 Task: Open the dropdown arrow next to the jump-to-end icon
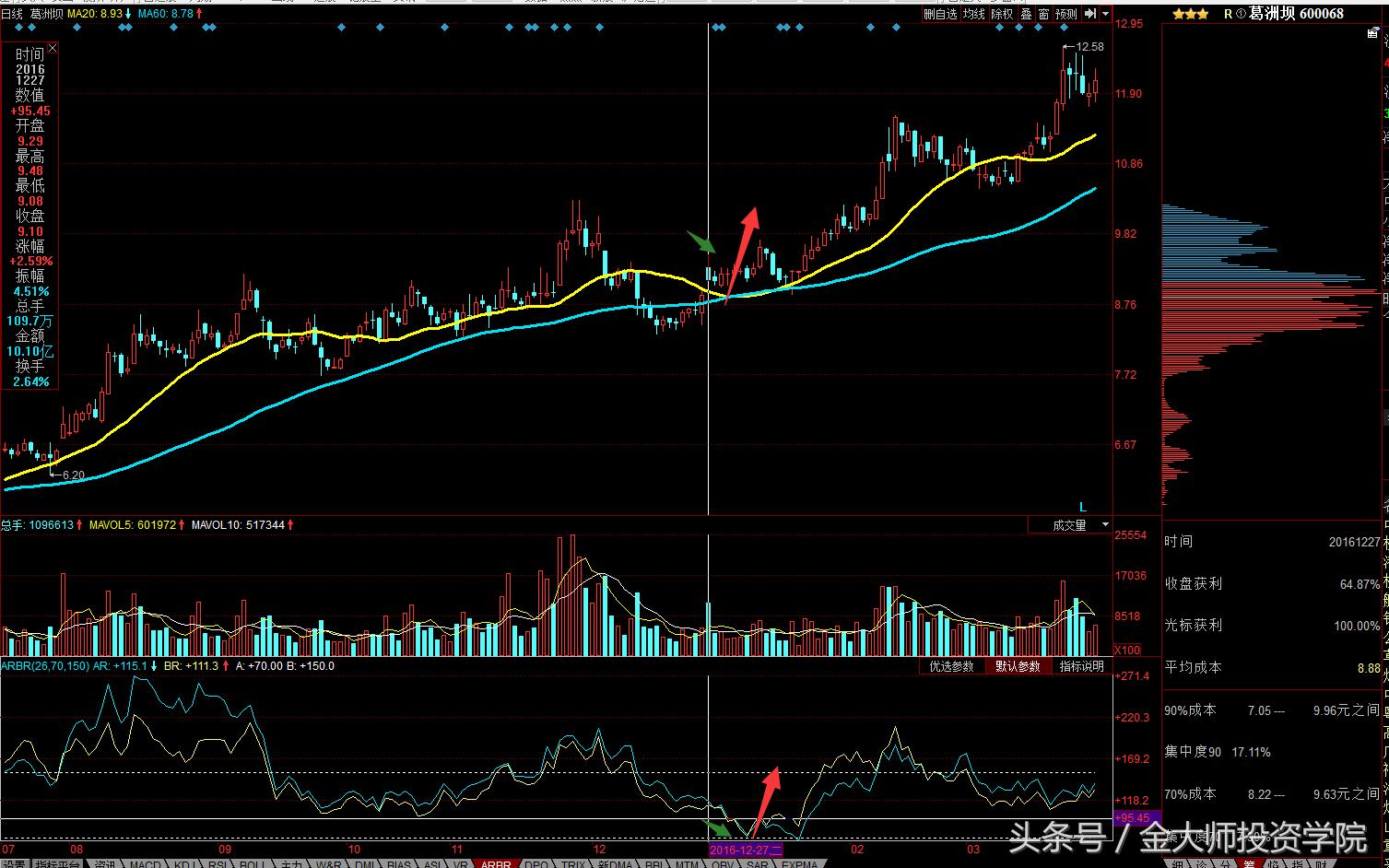(x=1104, y=14)
